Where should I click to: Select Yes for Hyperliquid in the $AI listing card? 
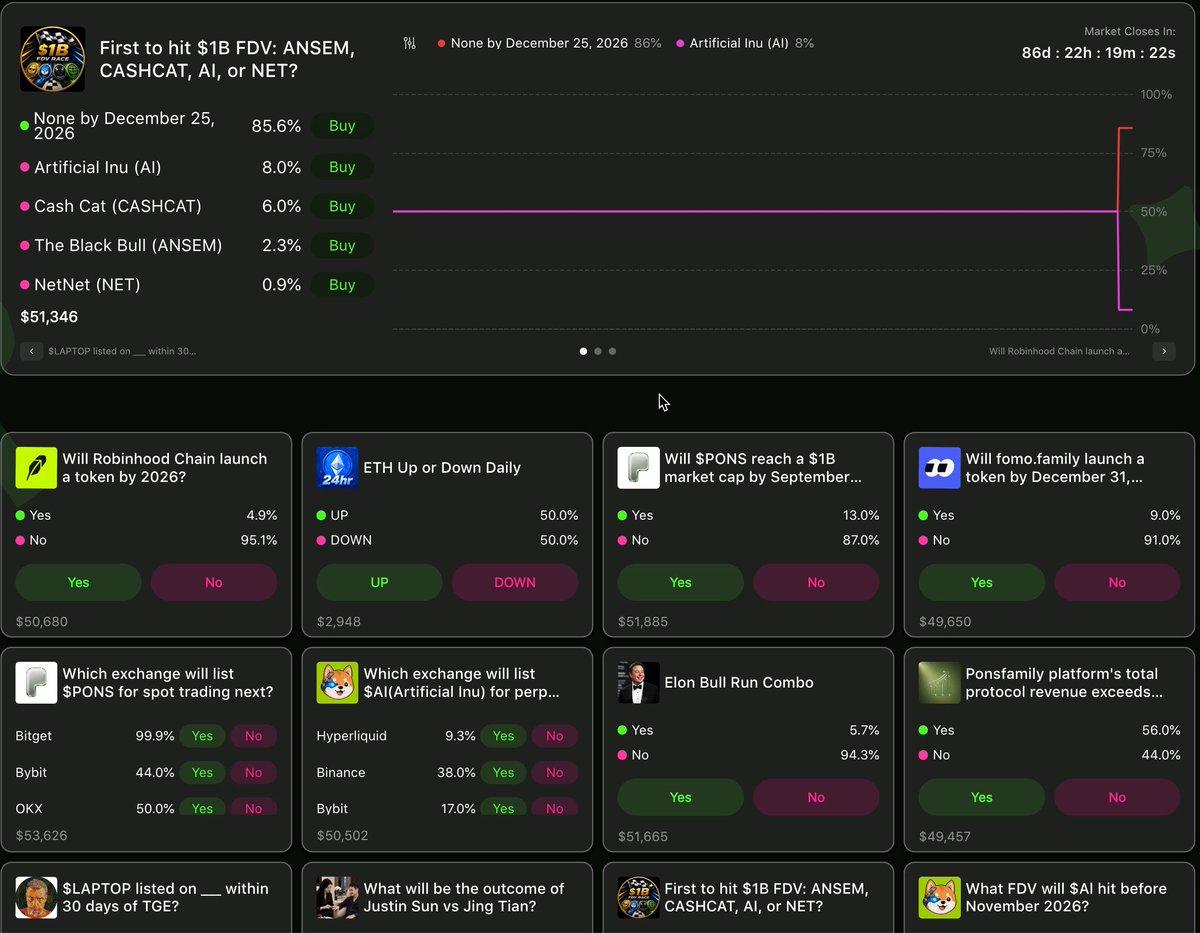pos(503,736)
